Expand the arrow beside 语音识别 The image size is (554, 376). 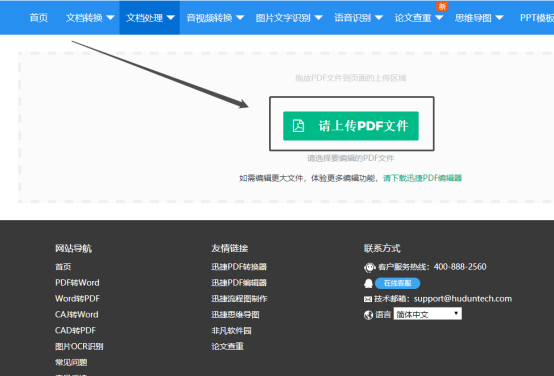pos(379,17)
